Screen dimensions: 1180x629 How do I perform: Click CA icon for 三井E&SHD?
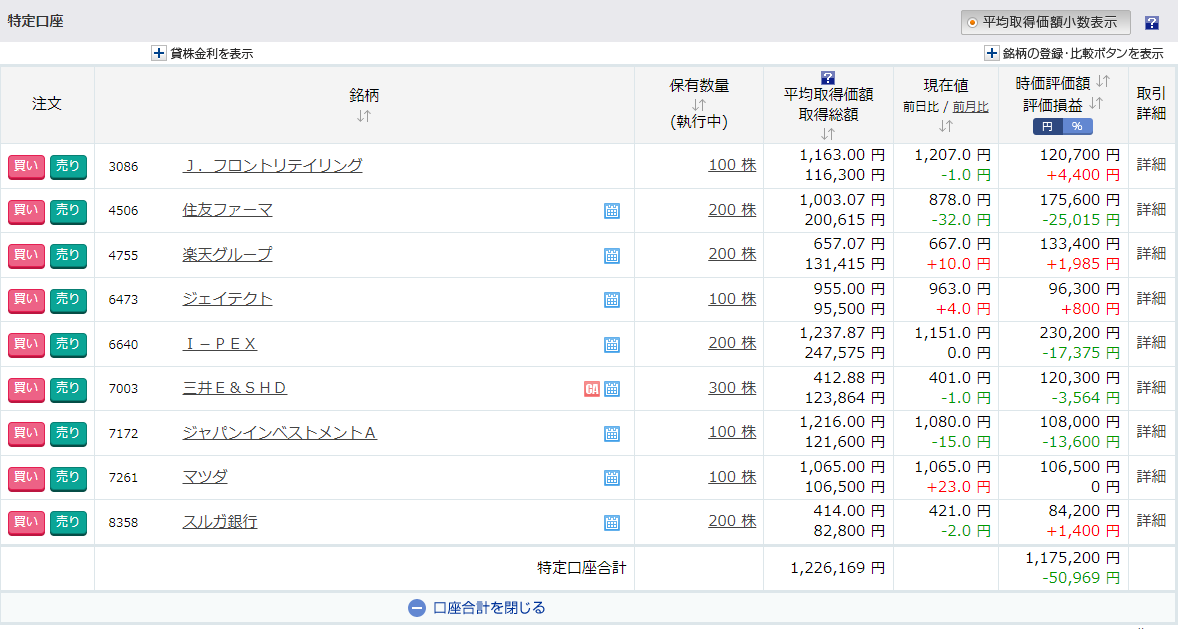pyautogui.click(x=592, y=389)
